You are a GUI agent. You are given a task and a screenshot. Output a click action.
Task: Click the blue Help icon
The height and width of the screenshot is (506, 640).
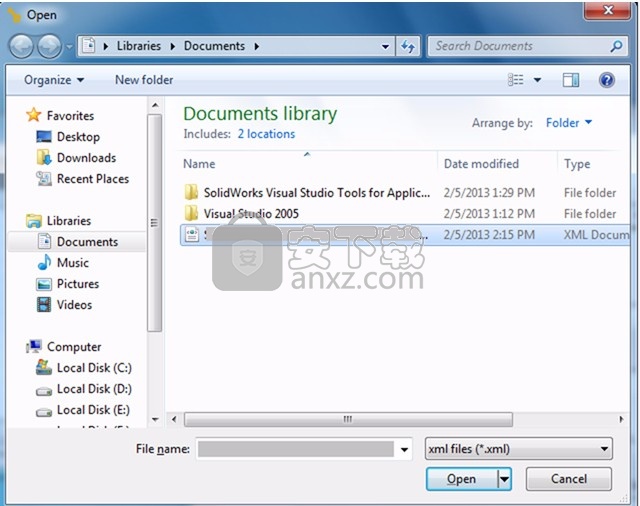[x=607, y=80]
